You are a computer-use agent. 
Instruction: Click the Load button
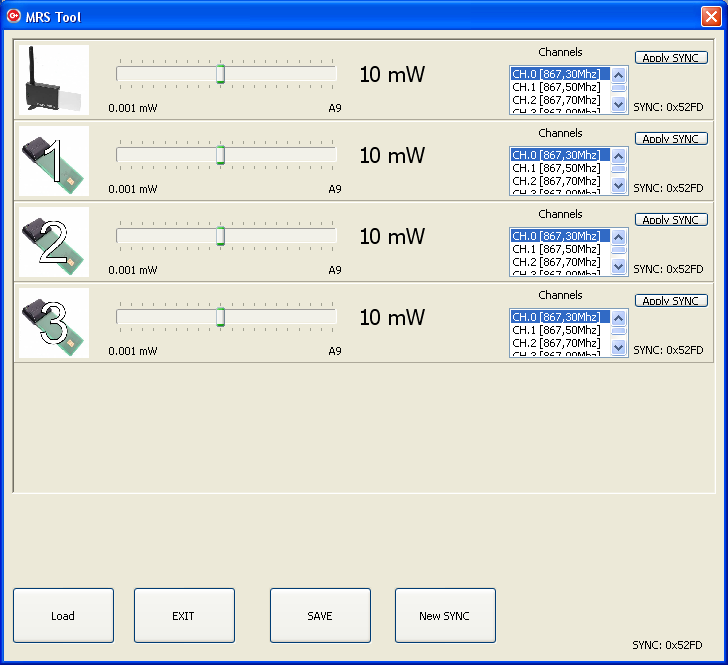(63, 615)
